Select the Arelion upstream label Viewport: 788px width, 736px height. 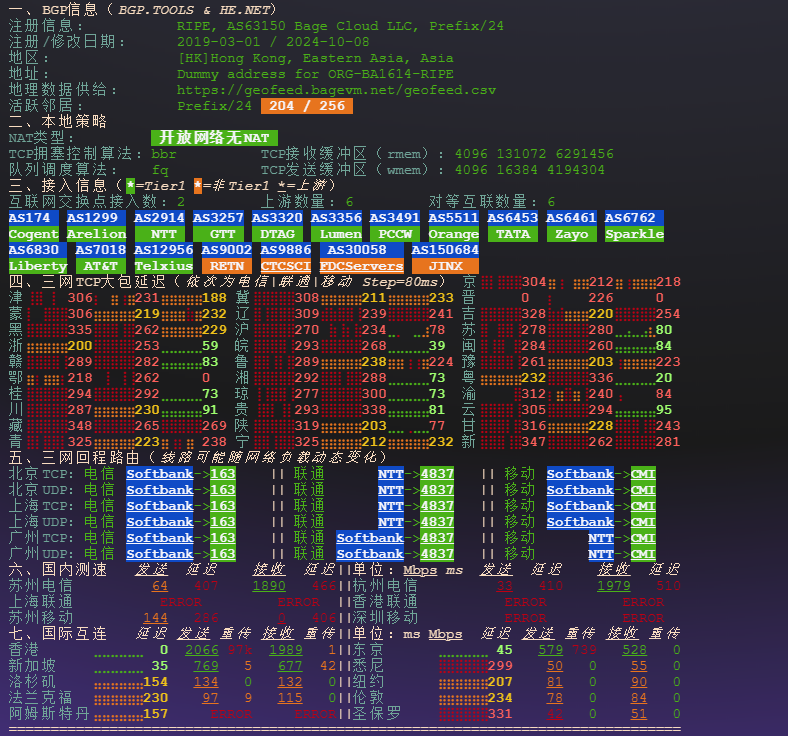(96, 234)
